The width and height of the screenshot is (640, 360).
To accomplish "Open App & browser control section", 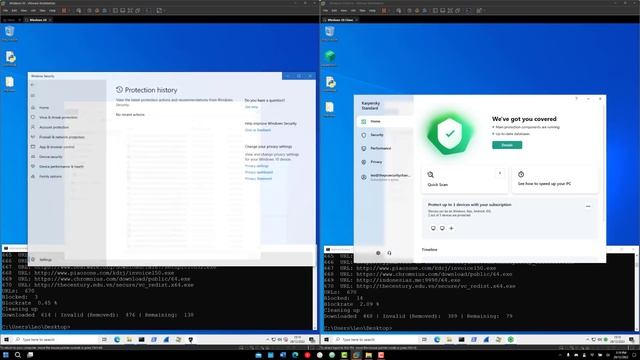I will [57, 147].
